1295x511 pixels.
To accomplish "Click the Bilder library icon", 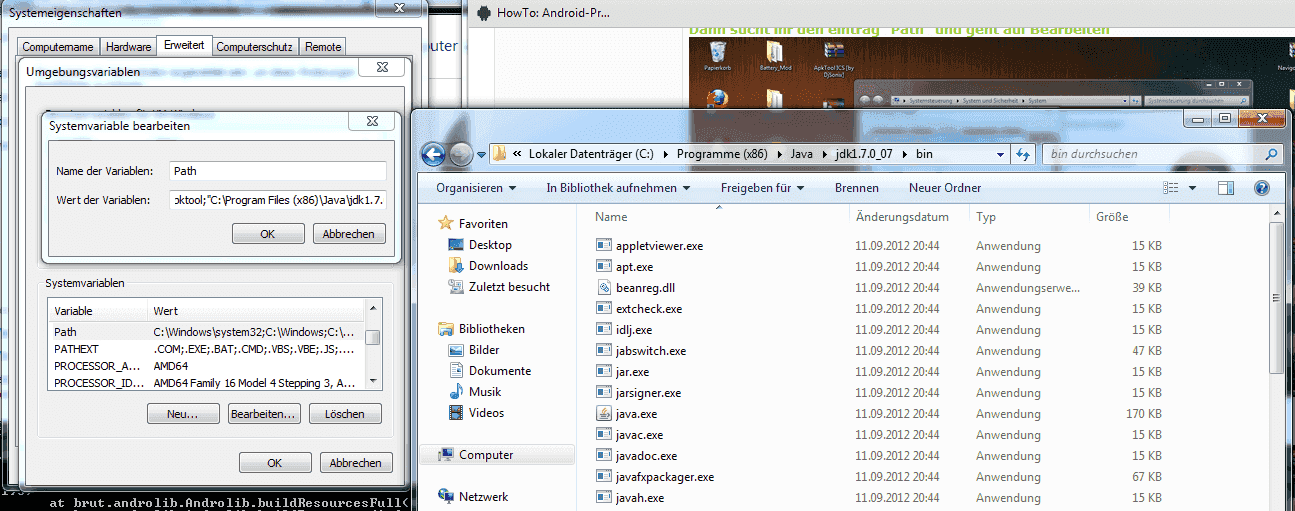I will click(456, 350).
